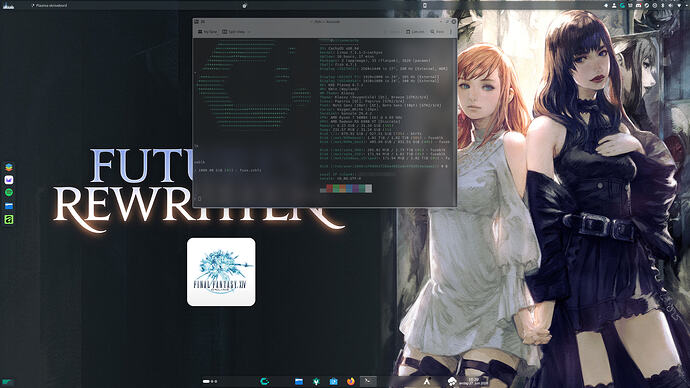Click Find in the Konsole toolbar
This screenshot has height=388, width=690.
coord(437,32)
